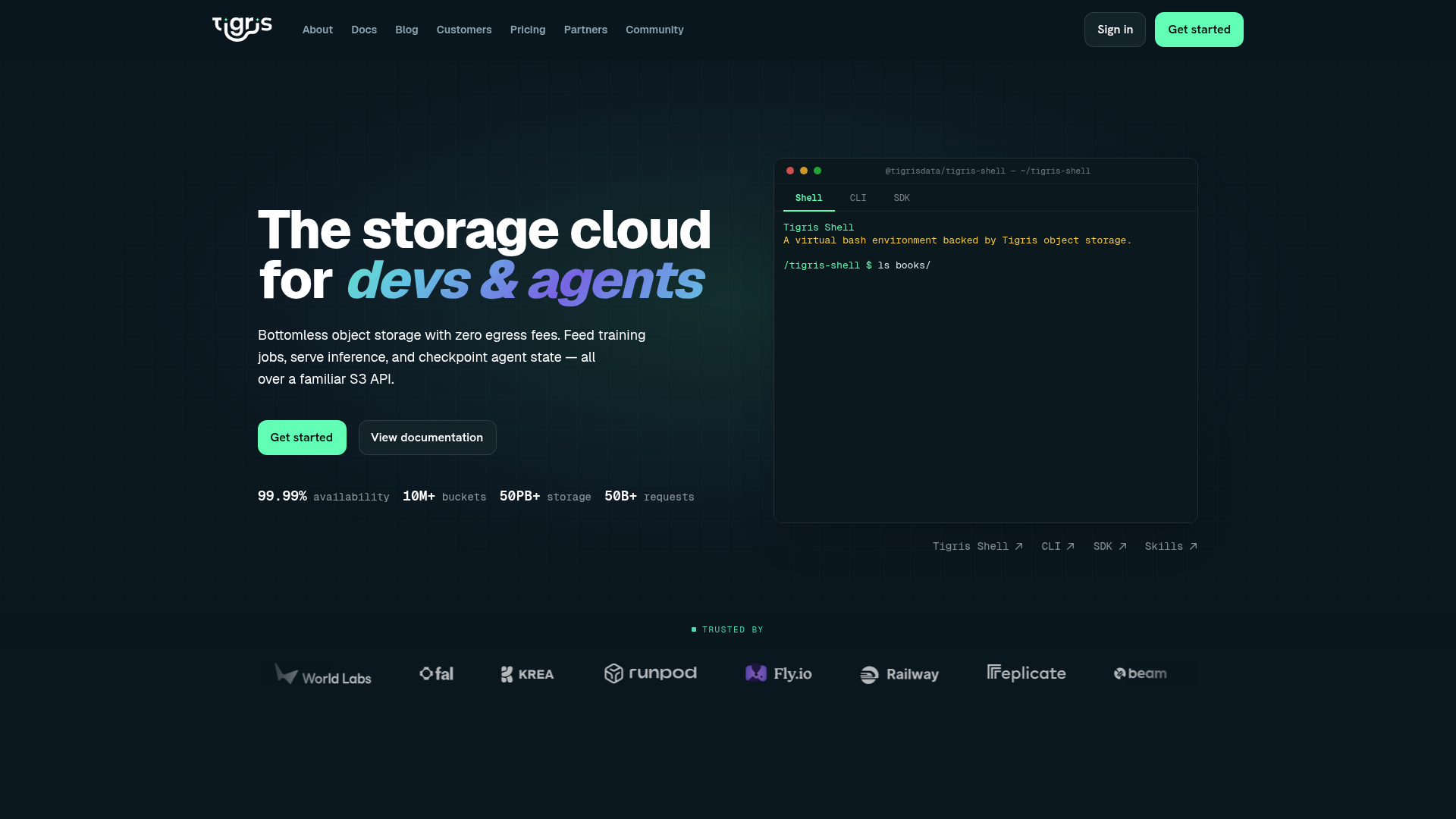The width and height of the screenshot is (1456, 819).
Task: Click the '99.99%' availability stat
Action: [x=323, y=496]
